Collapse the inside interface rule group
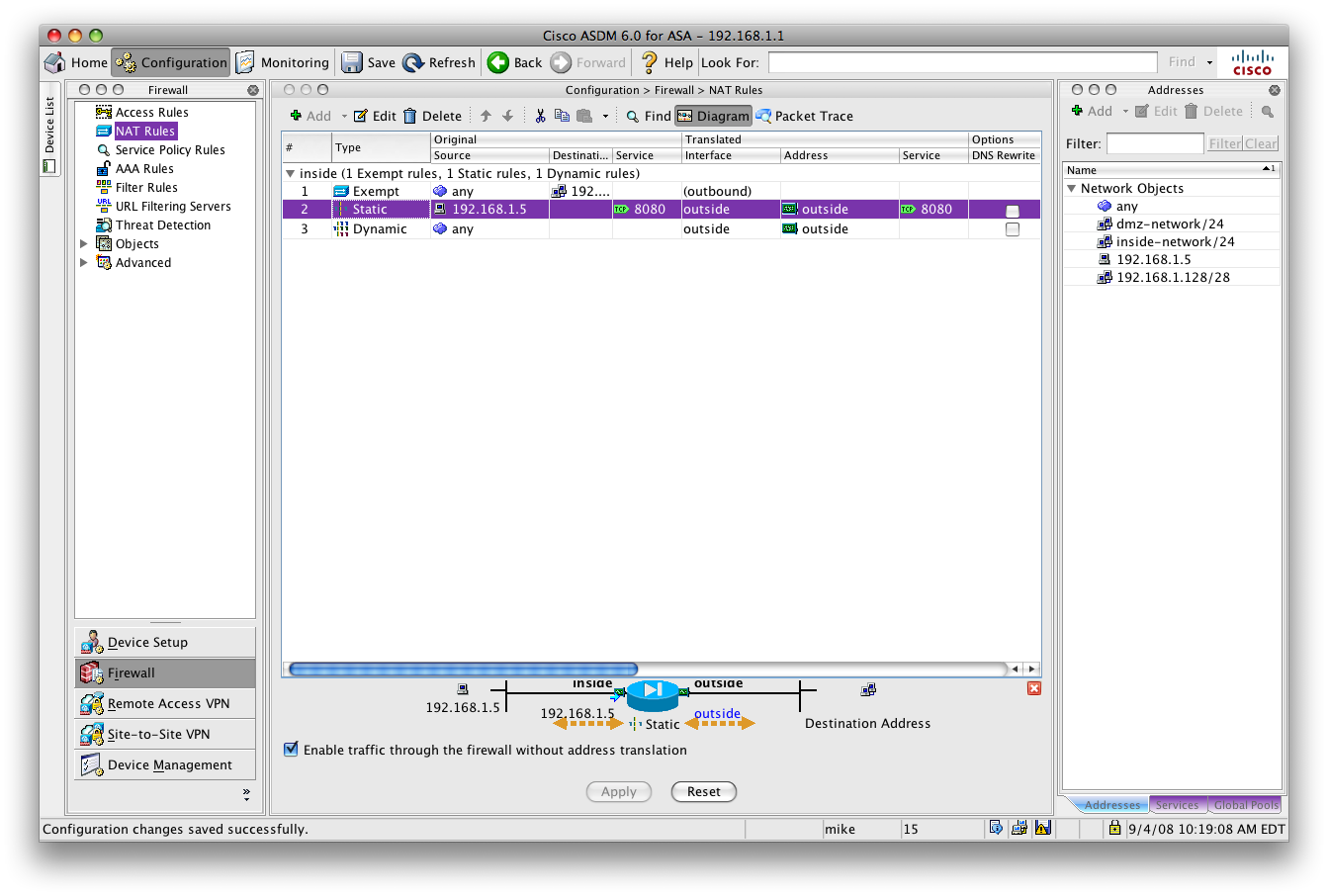The height and width of the screenshot is (896, 1328). pyautogui.click(x=290, y=173)
